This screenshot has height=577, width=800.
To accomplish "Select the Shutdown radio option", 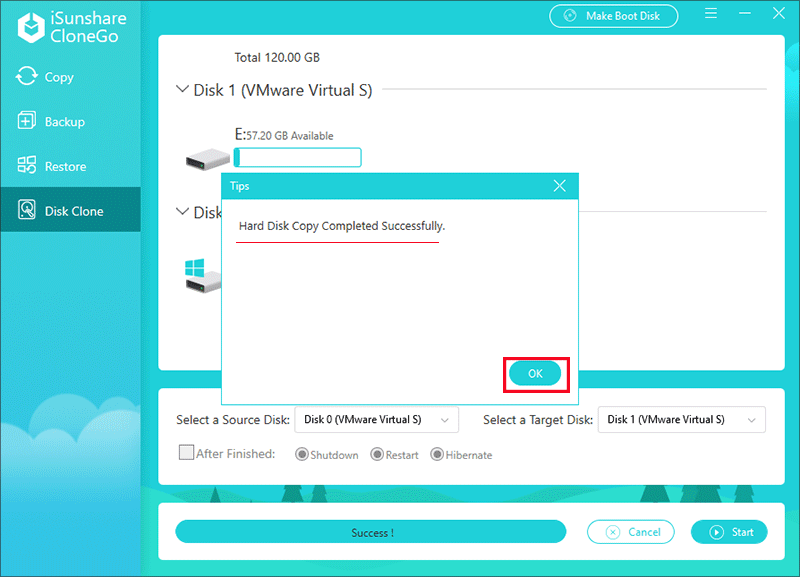I will (x=301, y=455).
